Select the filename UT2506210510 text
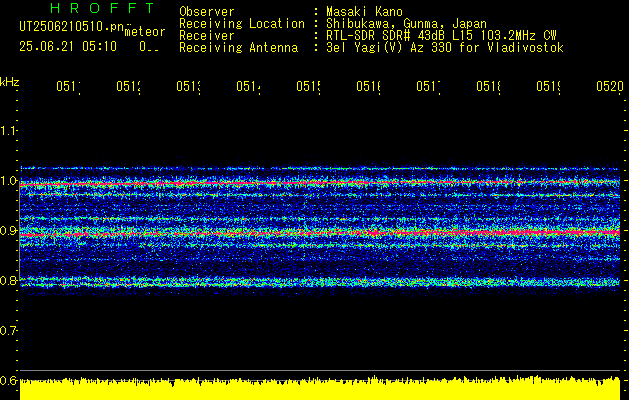The height and width of the screenshot is (400, 629). coord(71,27)
